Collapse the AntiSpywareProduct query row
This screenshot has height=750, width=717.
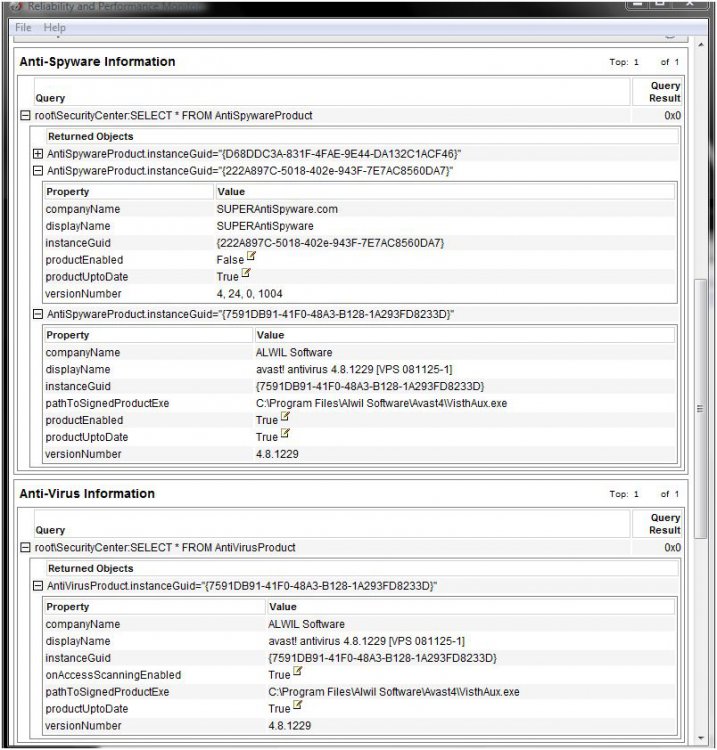pos(25,116)
